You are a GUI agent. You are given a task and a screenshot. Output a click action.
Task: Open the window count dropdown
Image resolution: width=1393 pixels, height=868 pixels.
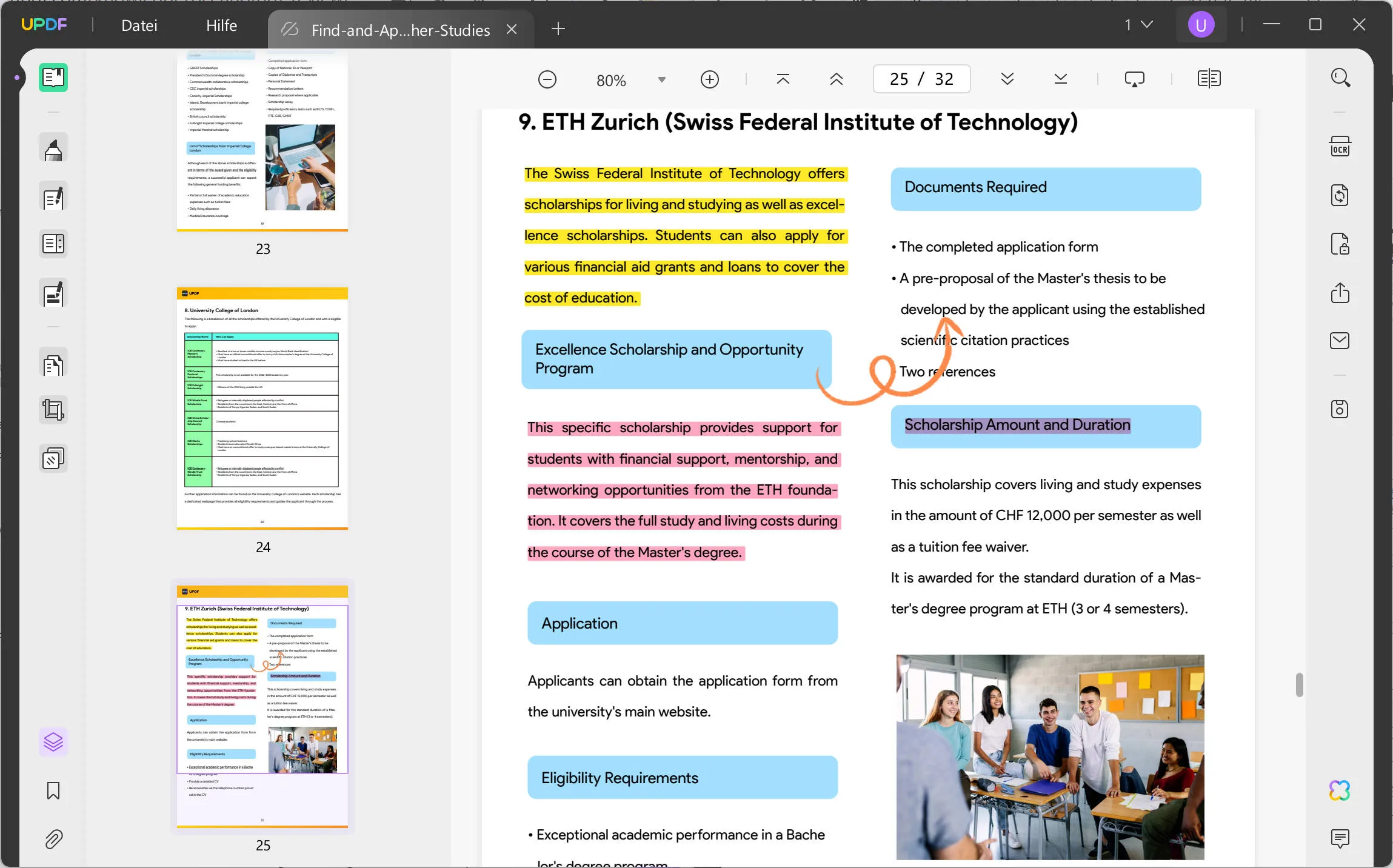pos(1139,25)
